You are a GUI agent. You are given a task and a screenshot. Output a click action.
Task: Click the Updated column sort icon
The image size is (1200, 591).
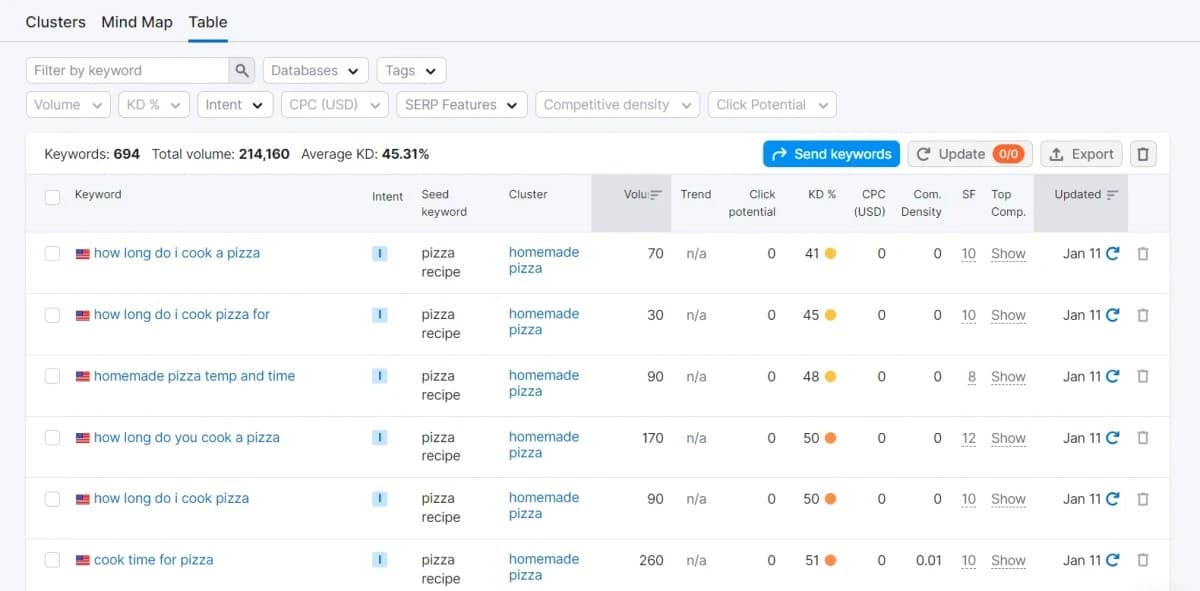point(1112,195)
